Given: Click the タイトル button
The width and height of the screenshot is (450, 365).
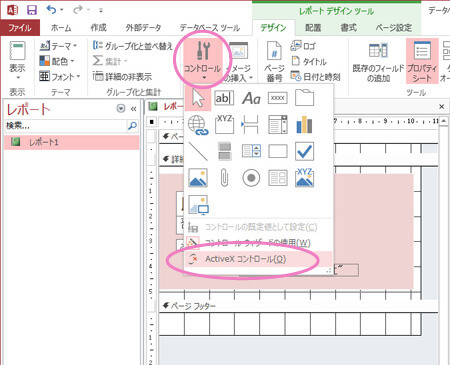Looking at the screenshot, I should click(x=309, y=61).
